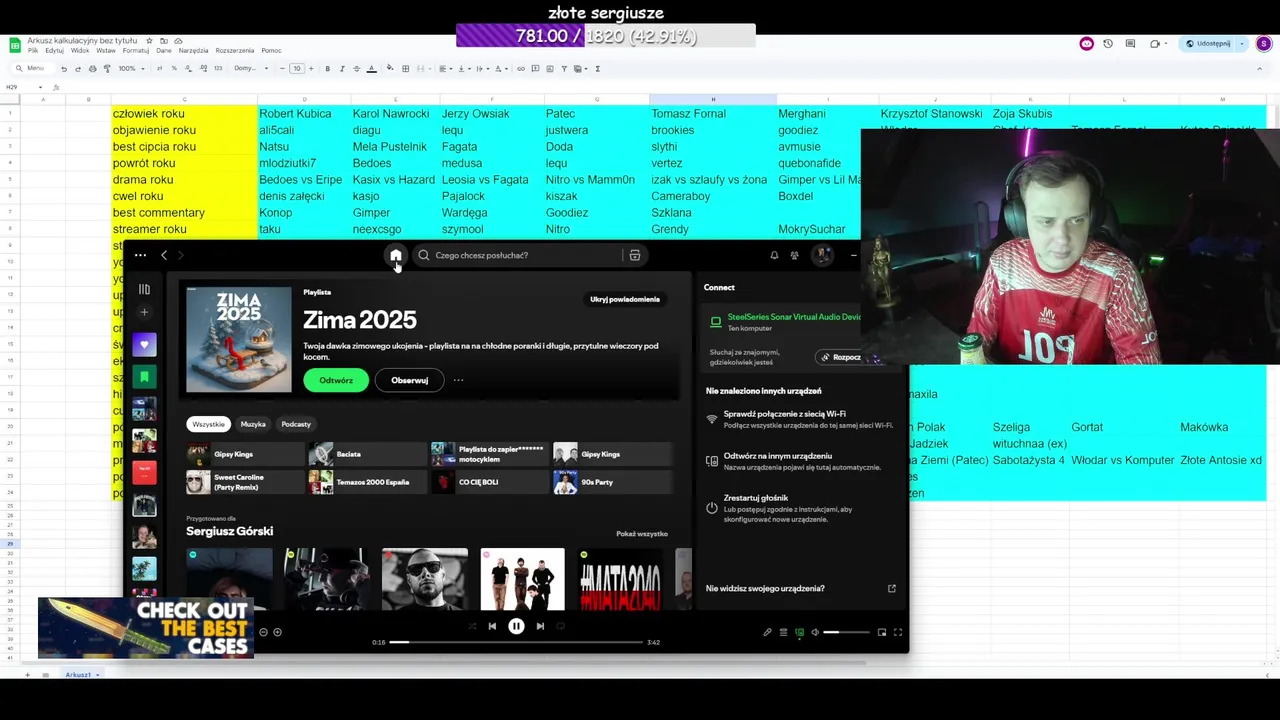
Task: Skip to next track in Spotify
Action: pos(540,626)
